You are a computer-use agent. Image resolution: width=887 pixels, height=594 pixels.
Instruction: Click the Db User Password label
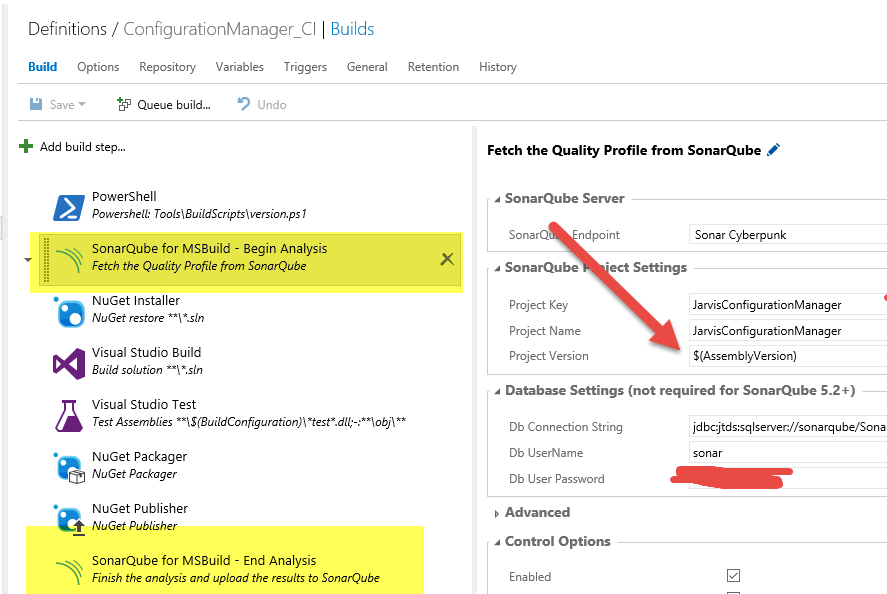(x=557, y=479)
